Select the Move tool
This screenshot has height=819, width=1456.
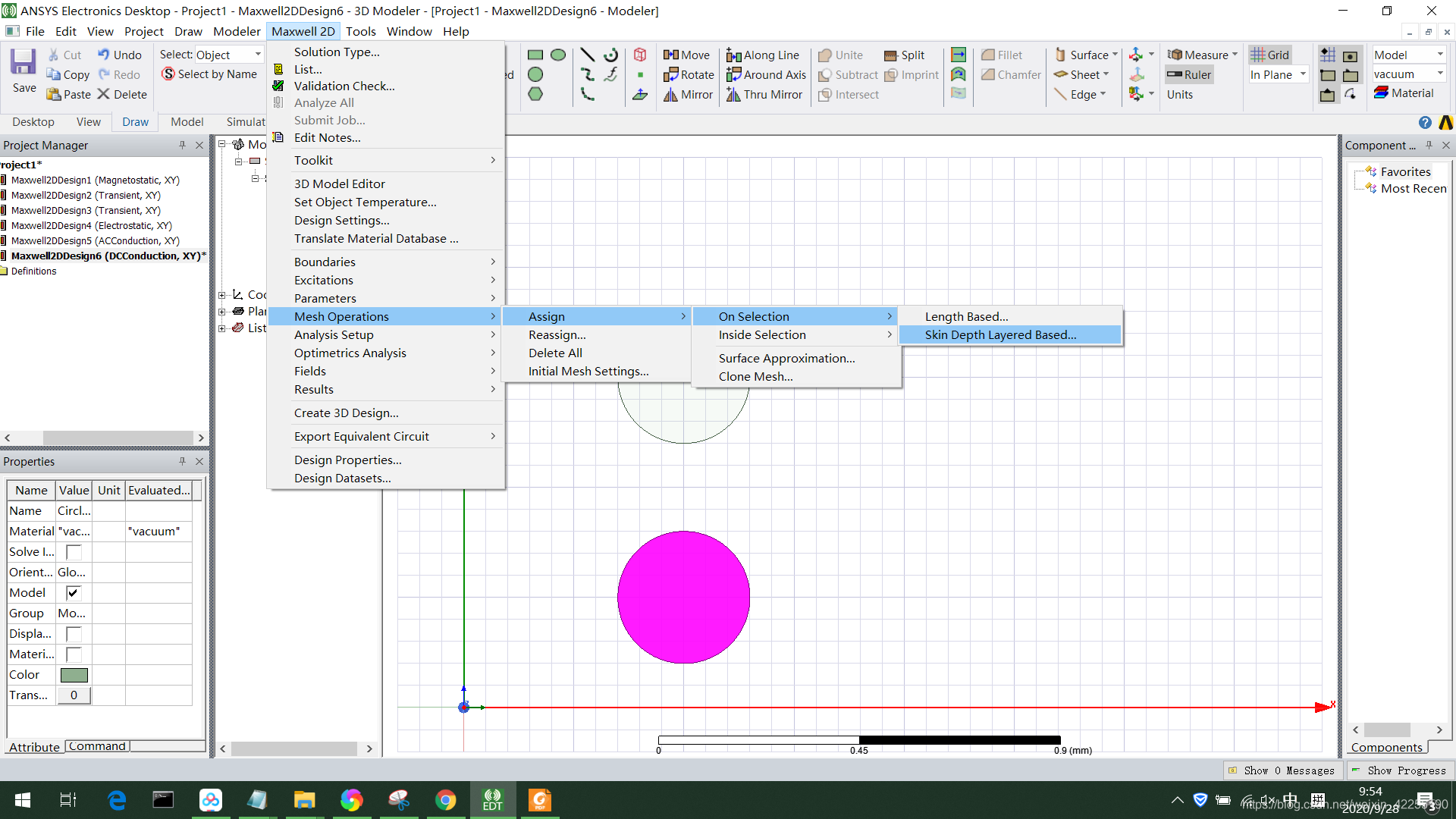point(686,55)
